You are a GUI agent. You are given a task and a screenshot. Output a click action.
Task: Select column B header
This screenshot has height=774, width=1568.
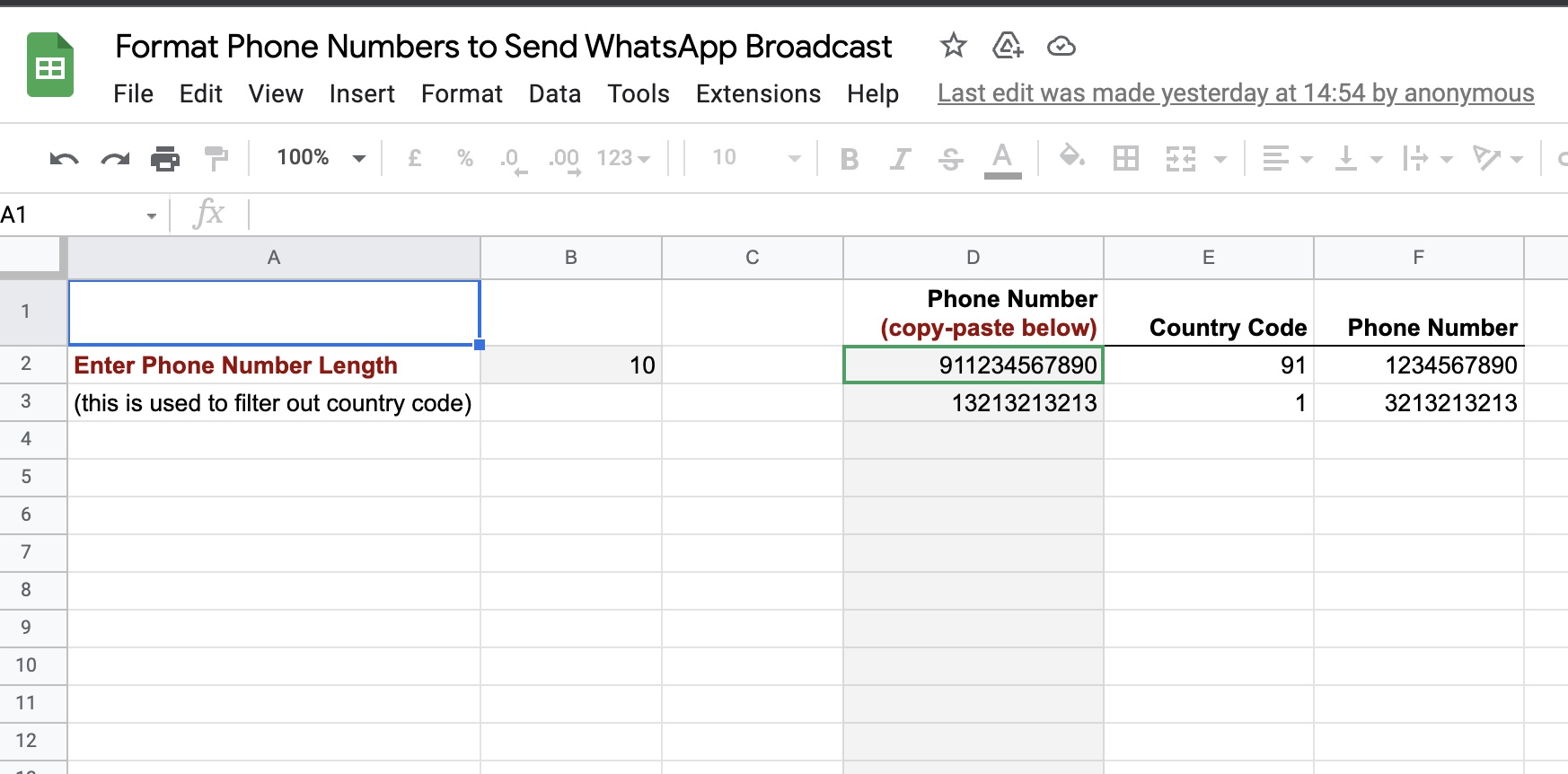(571, 258)
